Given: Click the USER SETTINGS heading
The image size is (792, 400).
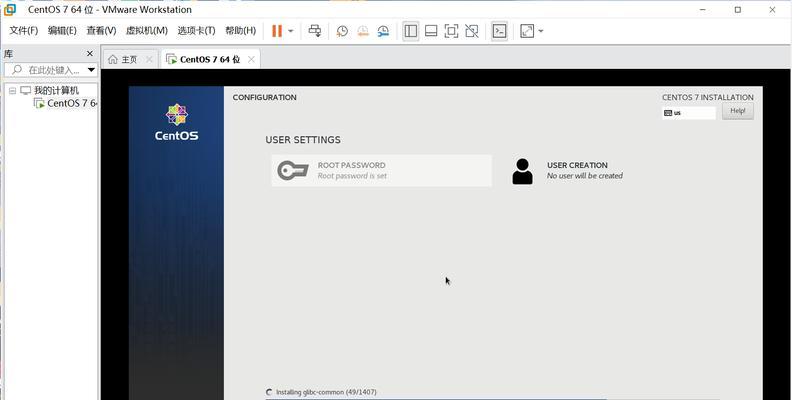Looking at the screenshot, I should pyautogui.click(x=303, y=140).
